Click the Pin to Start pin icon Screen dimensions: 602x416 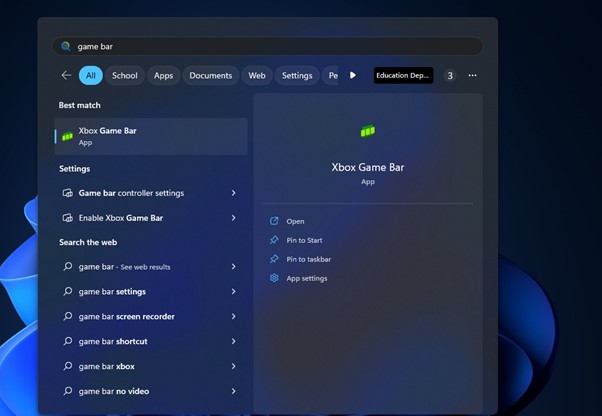point(274,240)
